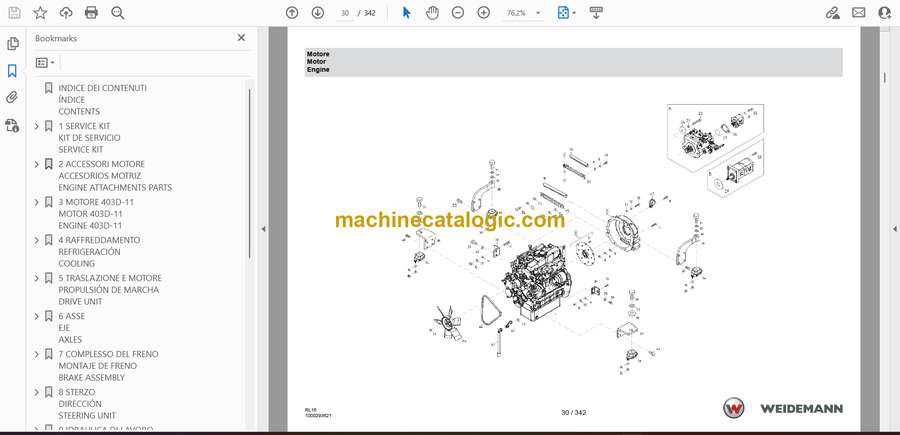Image resolution: width=900 pixels, height=435 pixels.
Task: Toggle the Bookmarks panel icon
Action: [12, 71]
